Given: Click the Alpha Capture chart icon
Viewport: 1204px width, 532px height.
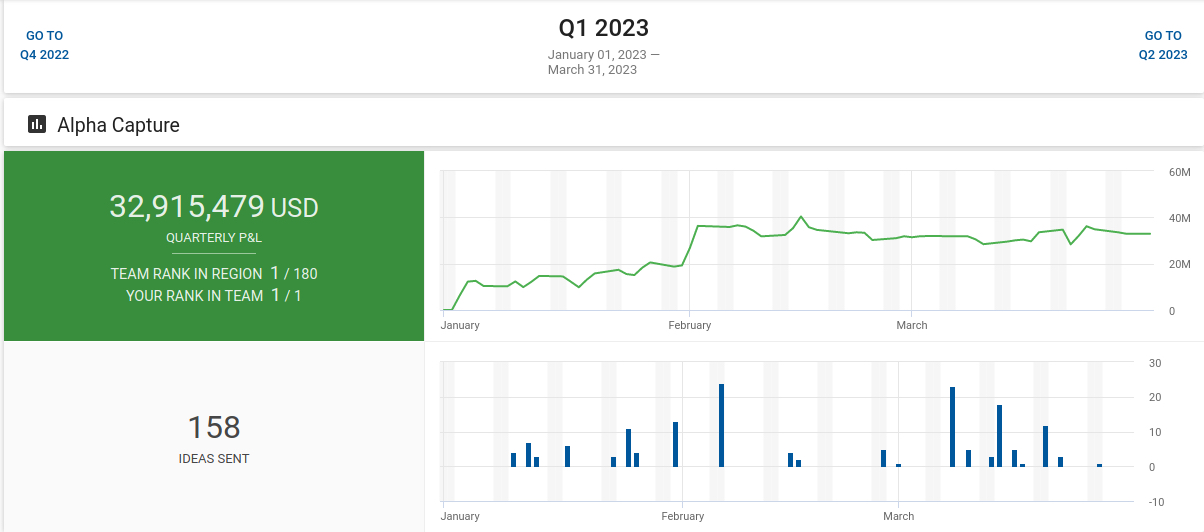Looking at the screenshot, I should point(37,125).
